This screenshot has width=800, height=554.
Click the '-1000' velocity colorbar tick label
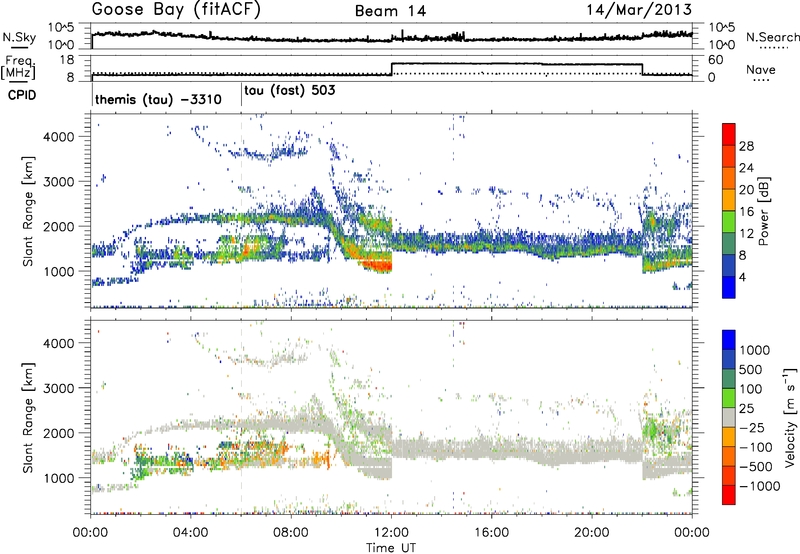760,486
